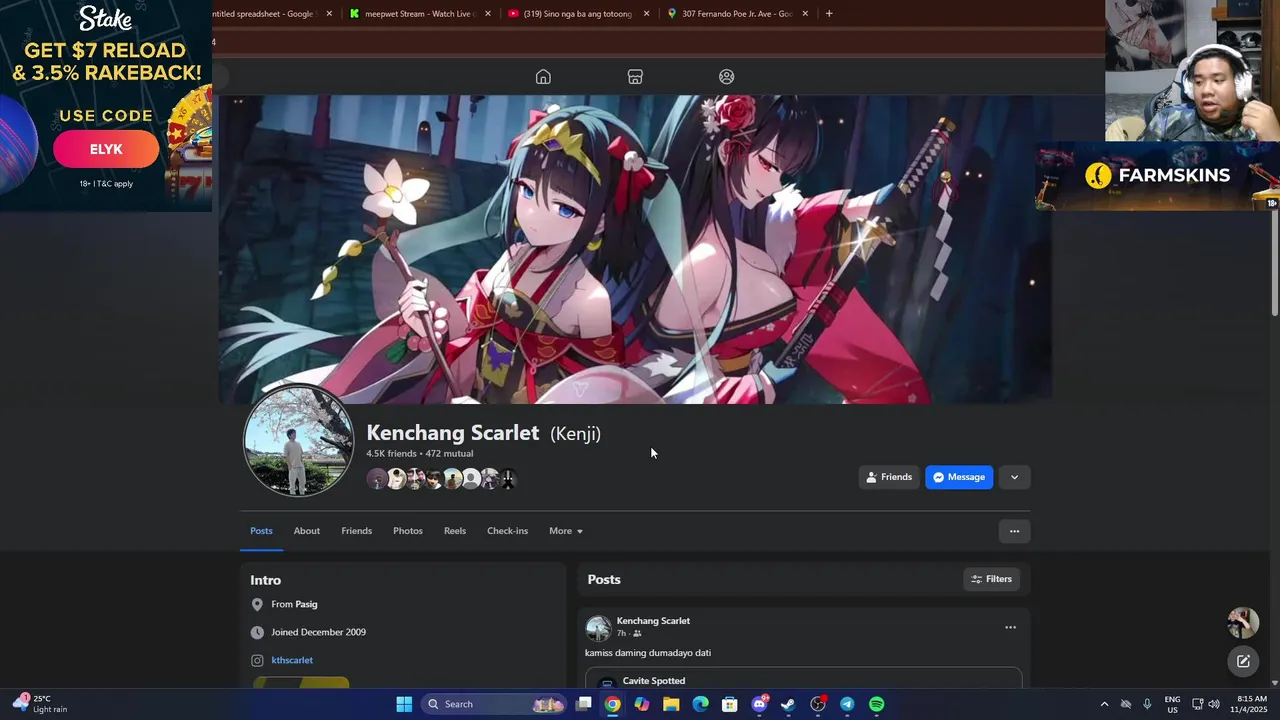Open the anime cover photo
Image resolution: width=1280 pixels, height=720 pixels.
coord(635,249)
